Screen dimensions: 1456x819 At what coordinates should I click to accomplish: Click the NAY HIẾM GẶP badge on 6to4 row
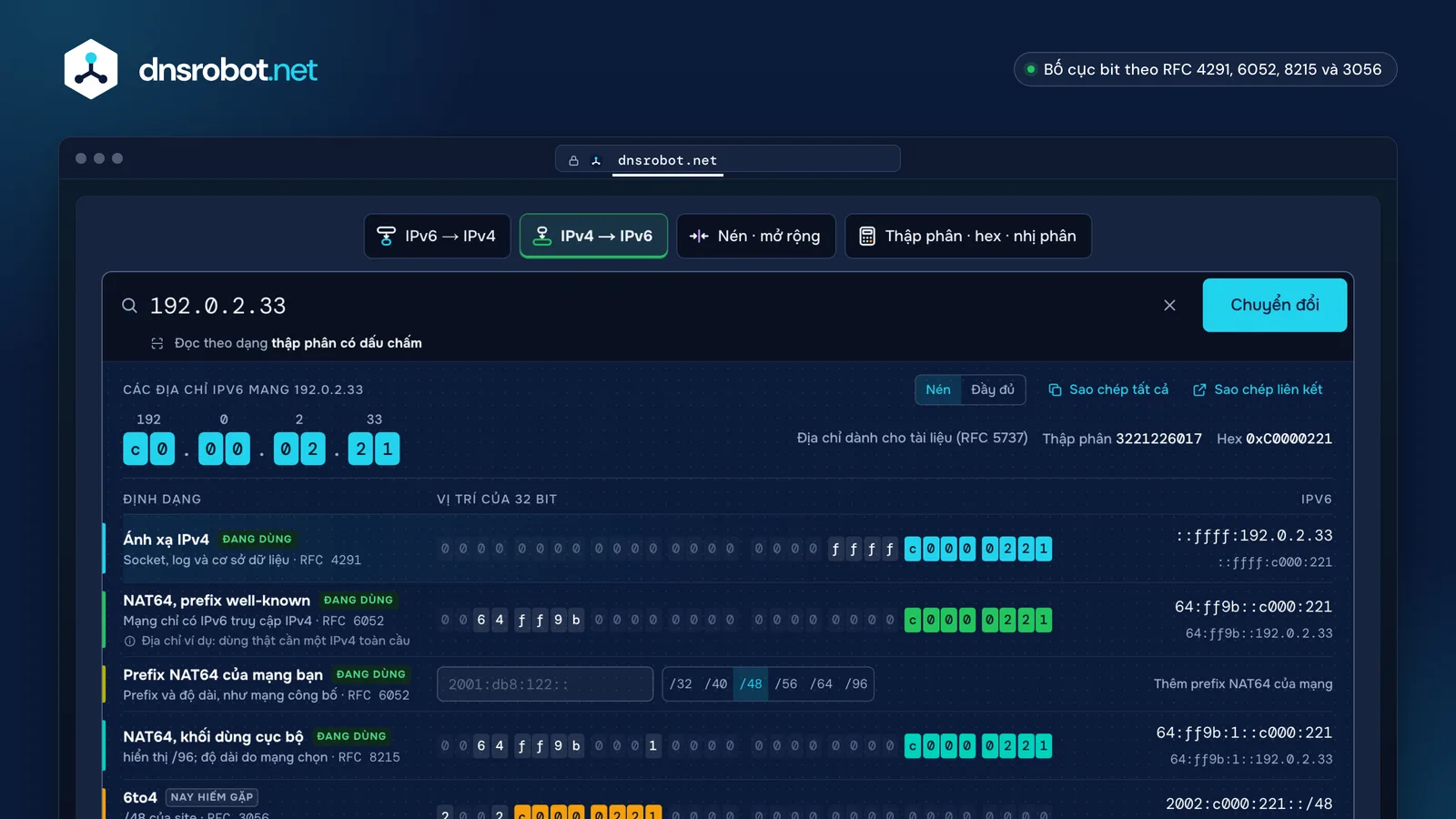tap(212, 797)
